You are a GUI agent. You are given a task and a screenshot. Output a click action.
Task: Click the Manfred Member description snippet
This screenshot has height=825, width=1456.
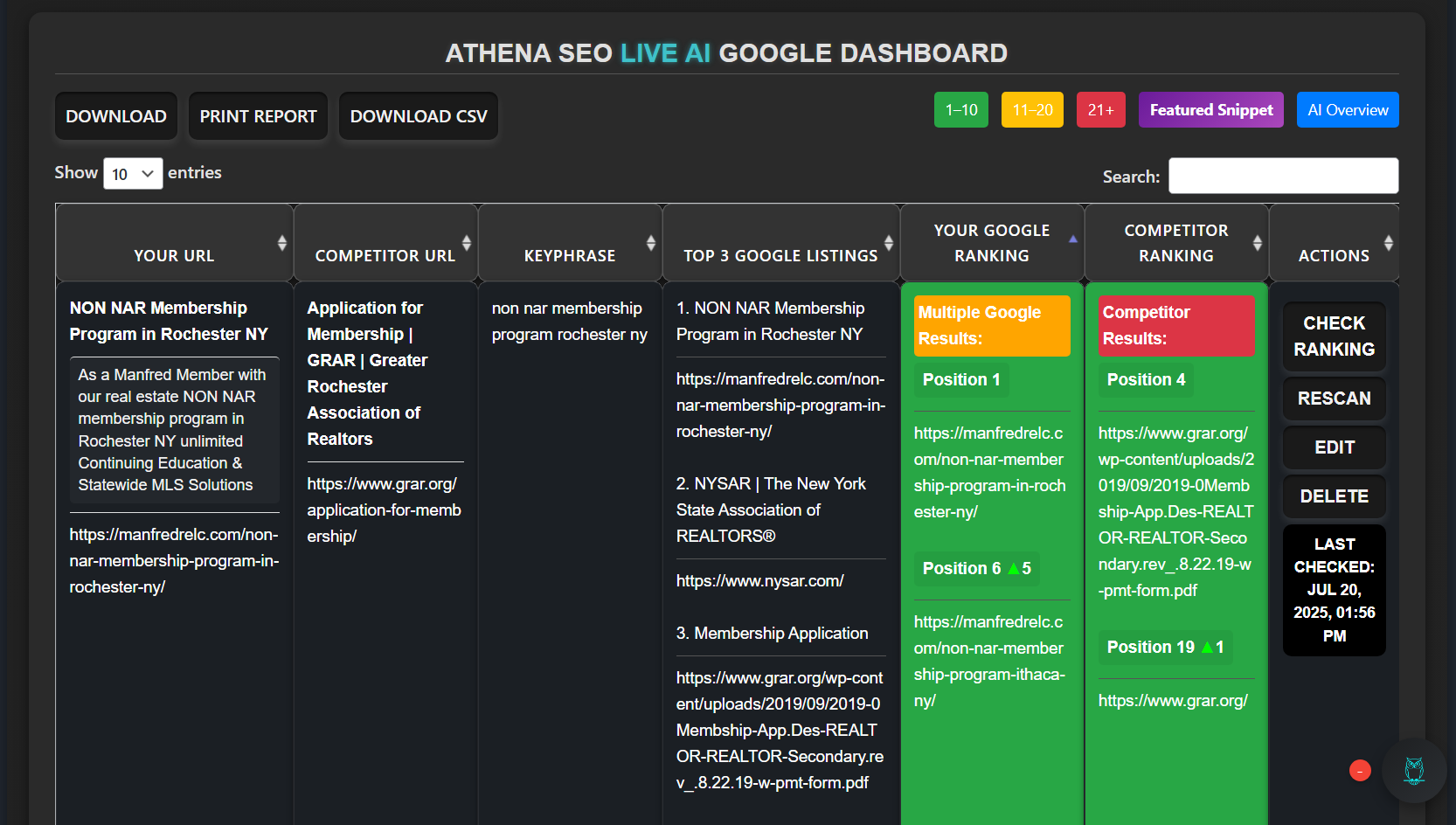(174, 430)
